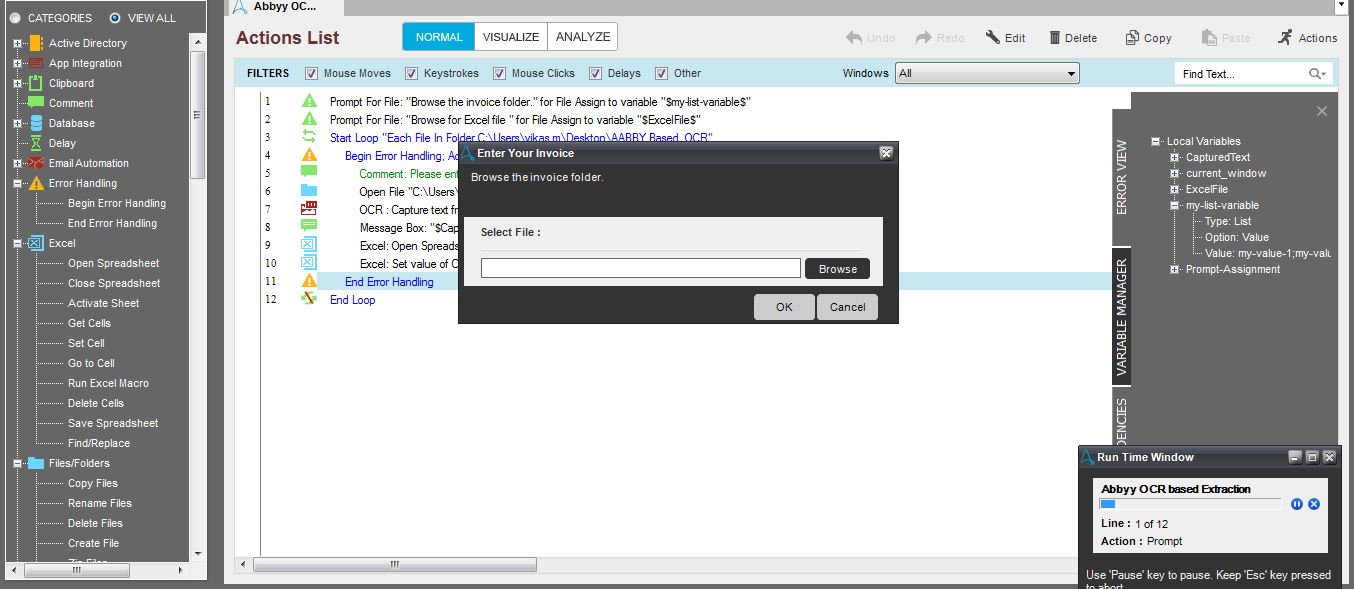Click the Run Time Window progress bar
1354x589 pixels.
point(1190,504)
